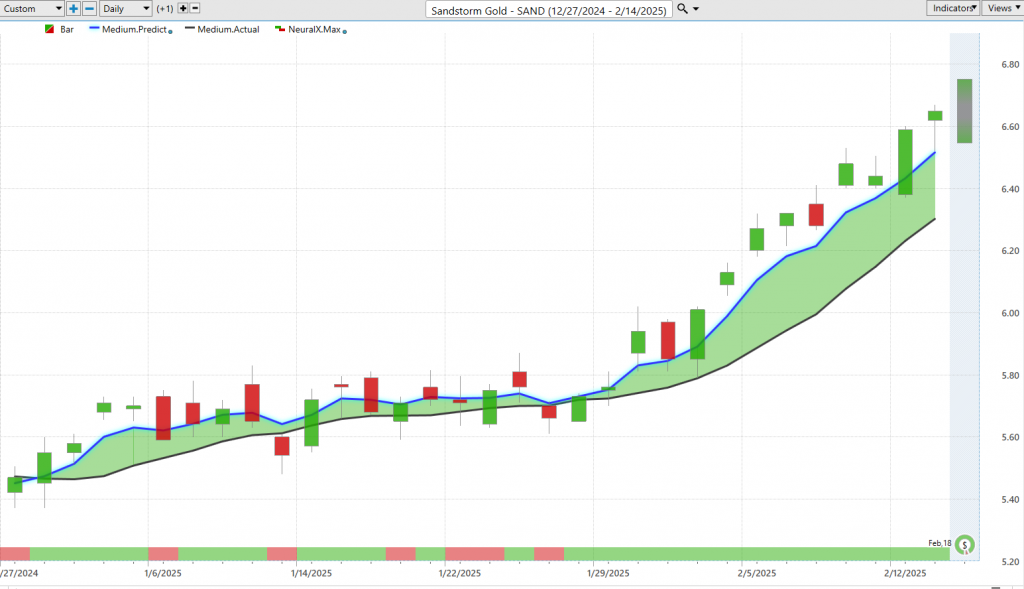Click the predicted range bar for next day
Viewport: 1024px width, 589px height.
(x=965, y=111)
